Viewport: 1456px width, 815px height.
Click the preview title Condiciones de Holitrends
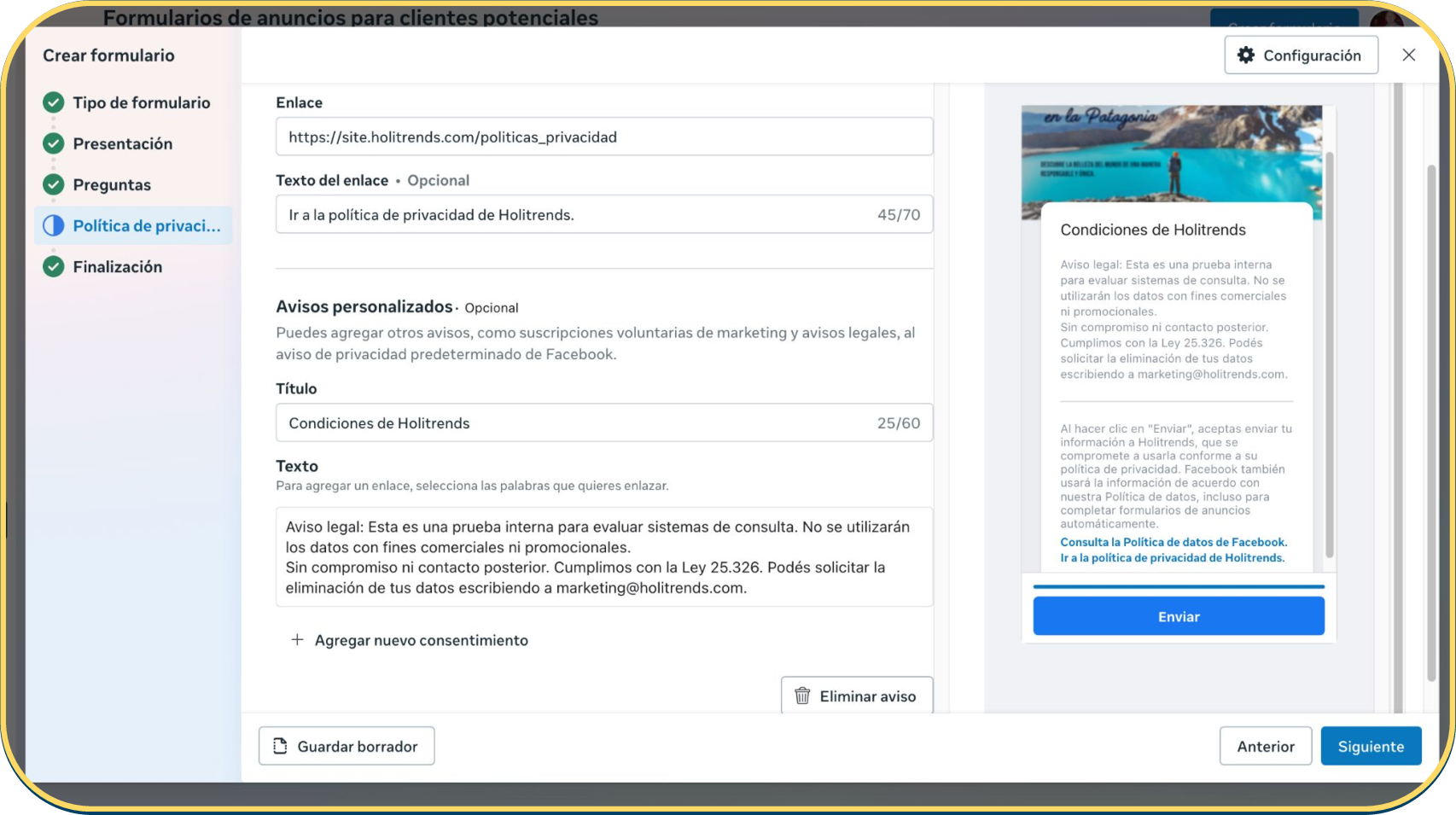(1153, 230)
